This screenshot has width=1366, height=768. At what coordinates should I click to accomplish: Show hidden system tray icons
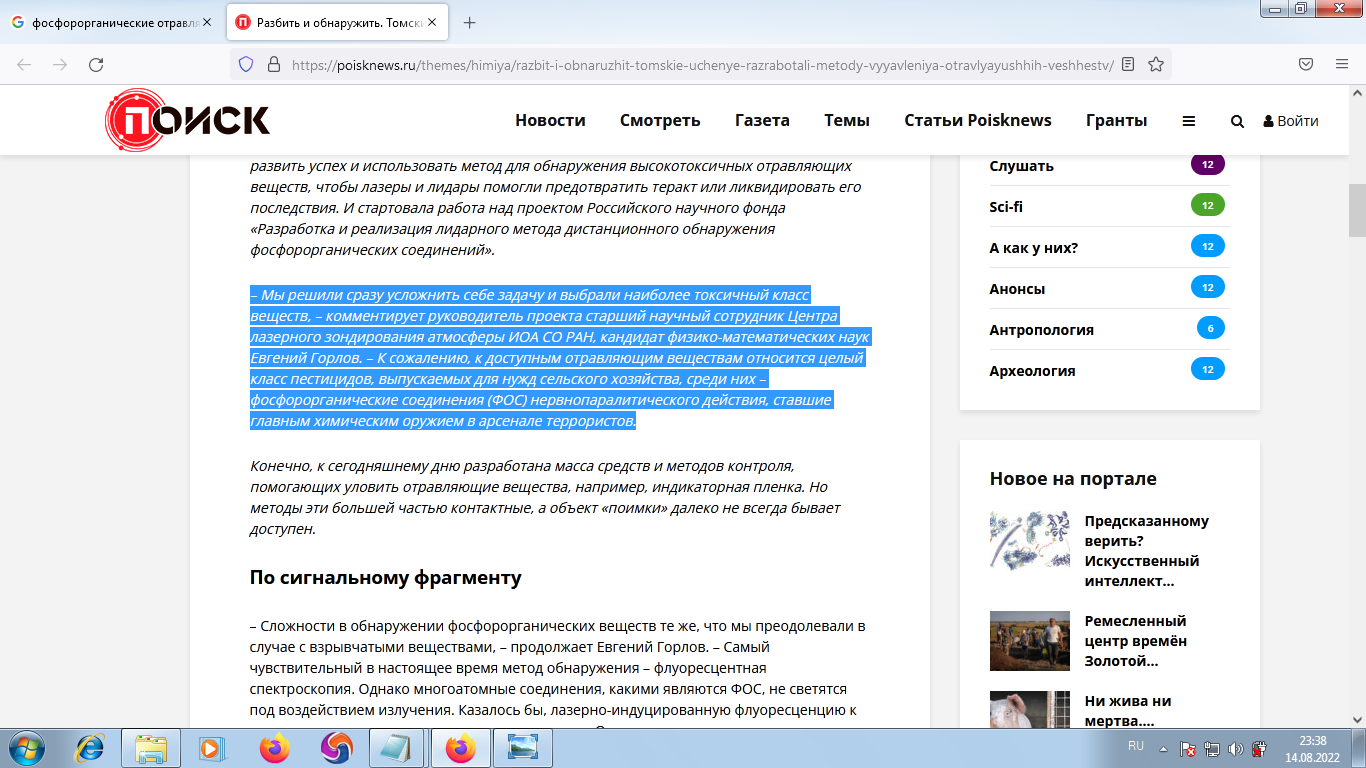[1162, 747]
